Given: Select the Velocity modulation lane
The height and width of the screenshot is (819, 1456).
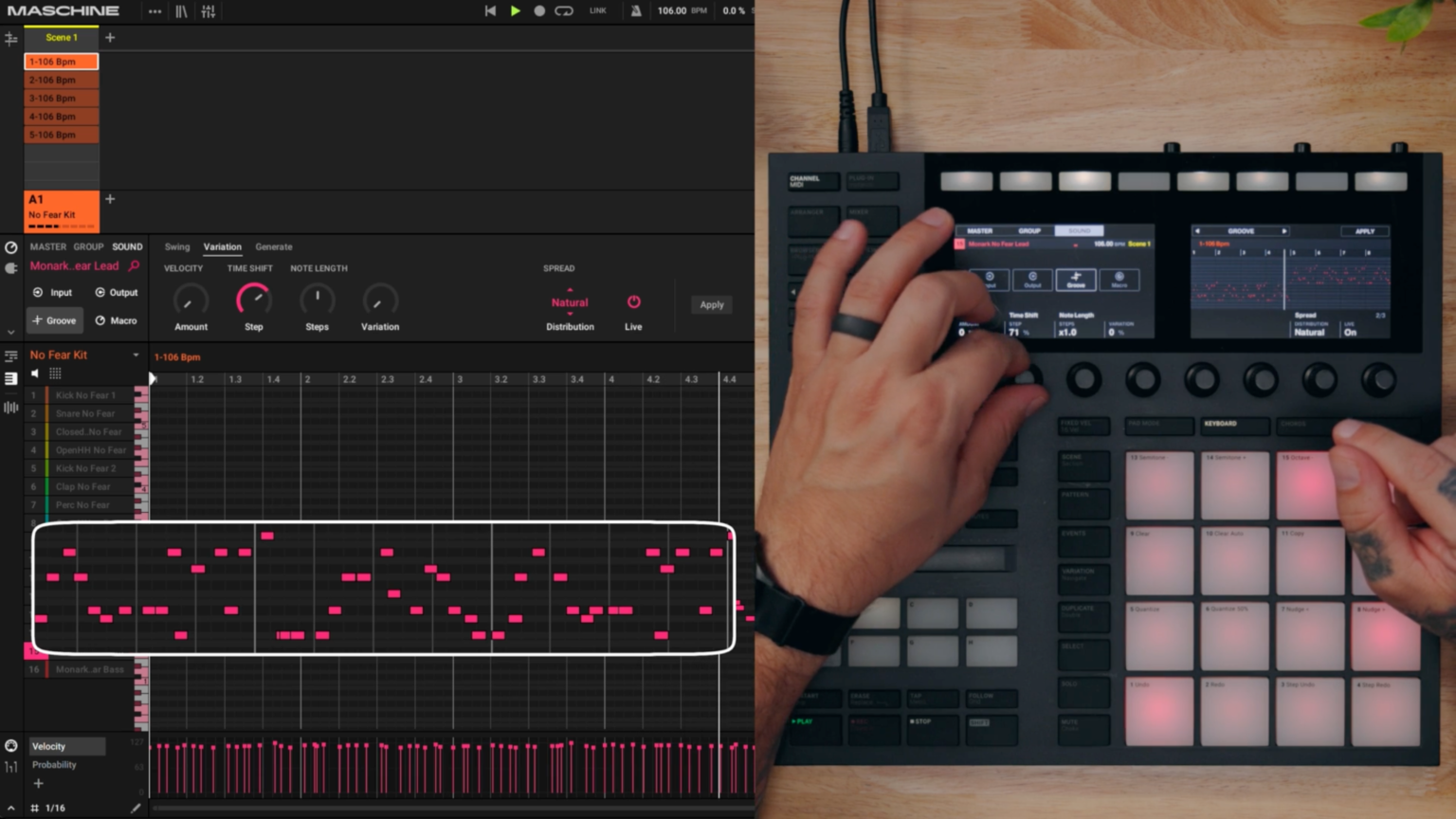Looking at the screenshot, I should click(66, 746).
